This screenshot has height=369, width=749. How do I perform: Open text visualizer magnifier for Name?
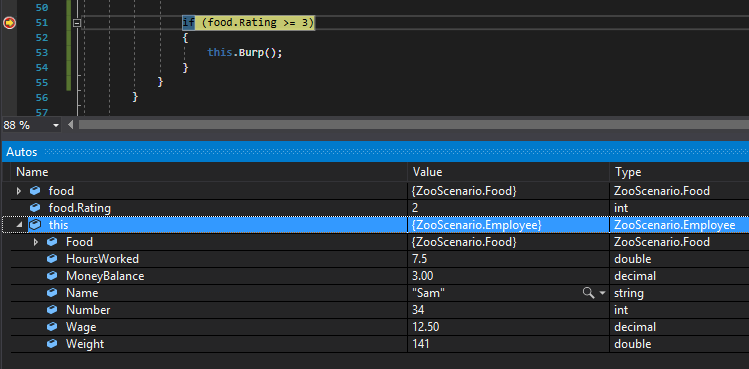pyautogui.click(x=588, y=293)
